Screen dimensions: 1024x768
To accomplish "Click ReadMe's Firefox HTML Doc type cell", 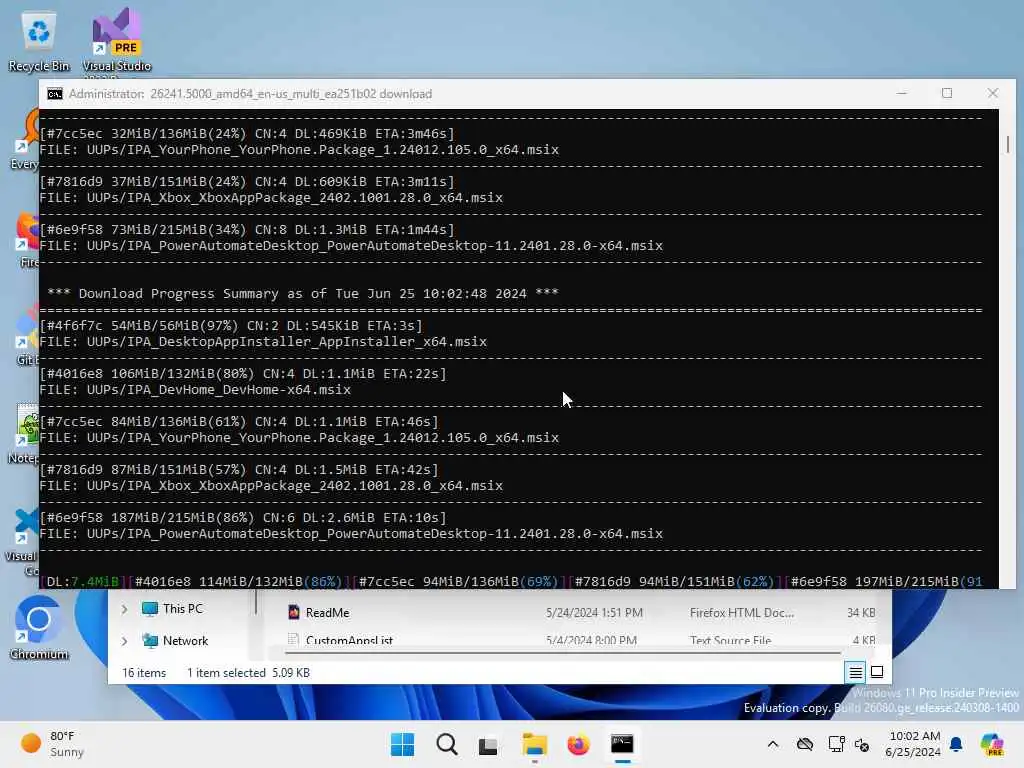I will click(742, 613).
